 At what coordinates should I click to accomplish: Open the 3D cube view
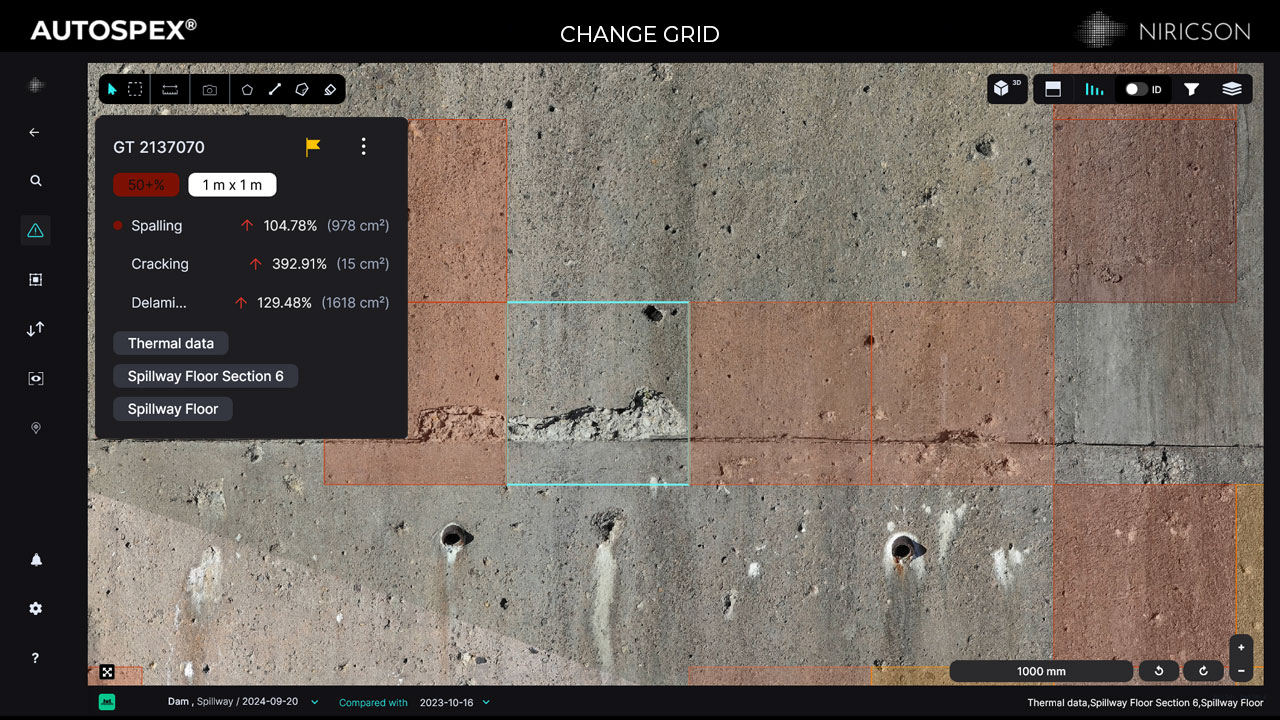click(1004, 89)
